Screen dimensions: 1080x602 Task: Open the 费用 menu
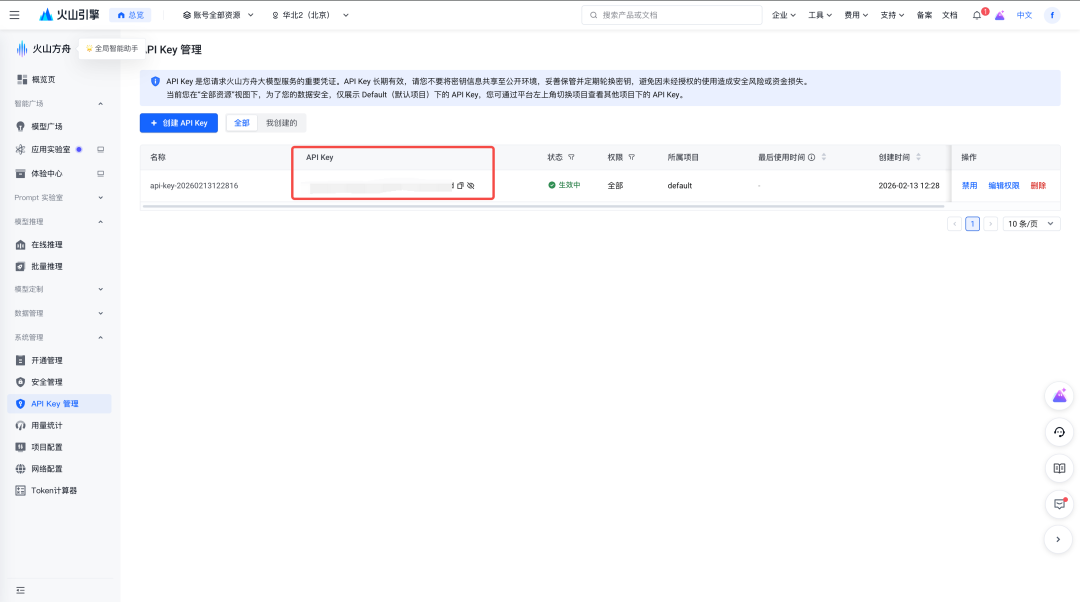856,15
